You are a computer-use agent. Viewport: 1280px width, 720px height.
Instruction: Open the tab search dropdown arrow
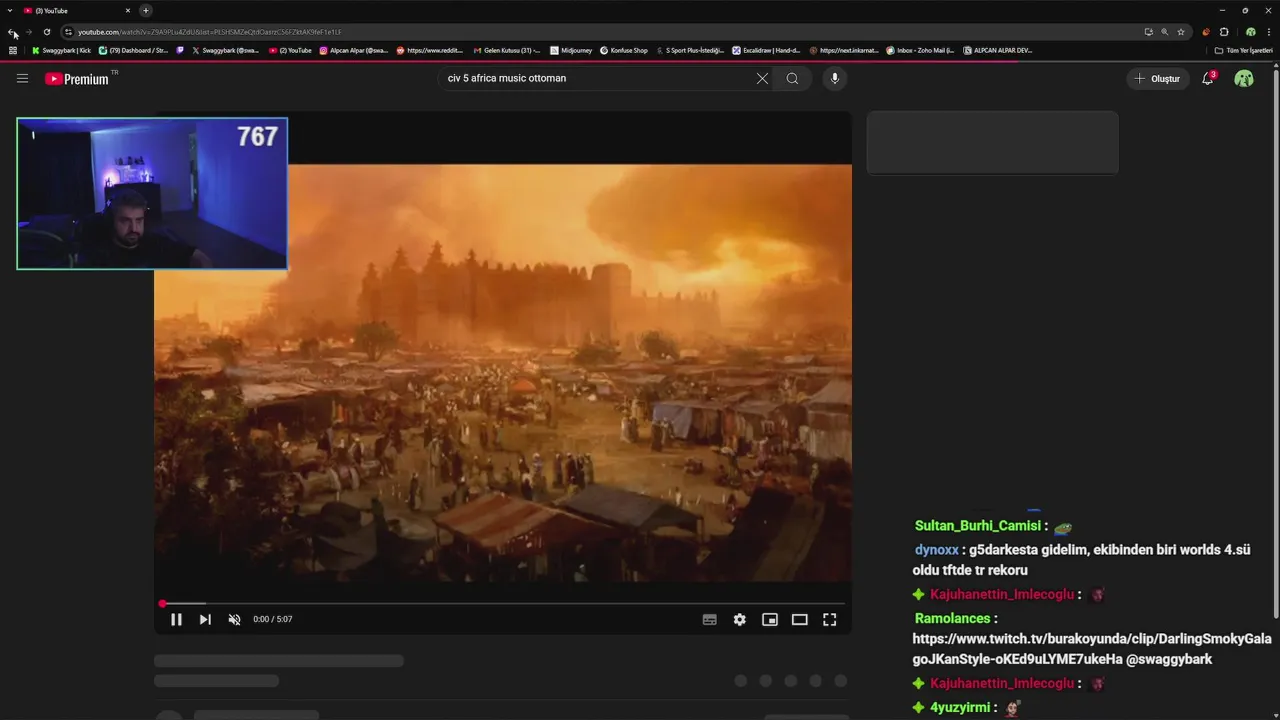(x=9, y=10)
